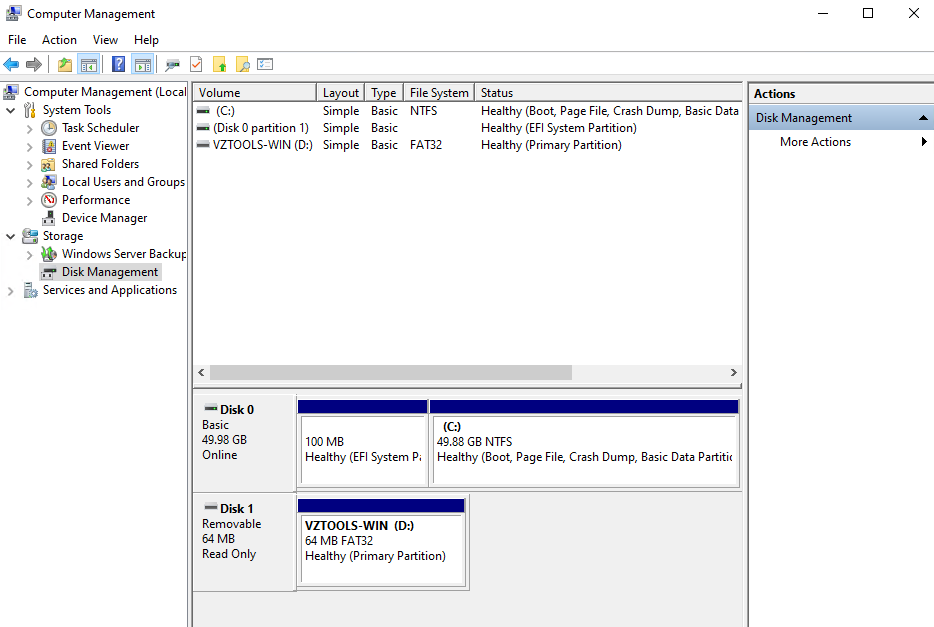Expand the Windows Server Backup node
Image resolution: width=934 pixels, height=627 pixels.
point(29,255)
